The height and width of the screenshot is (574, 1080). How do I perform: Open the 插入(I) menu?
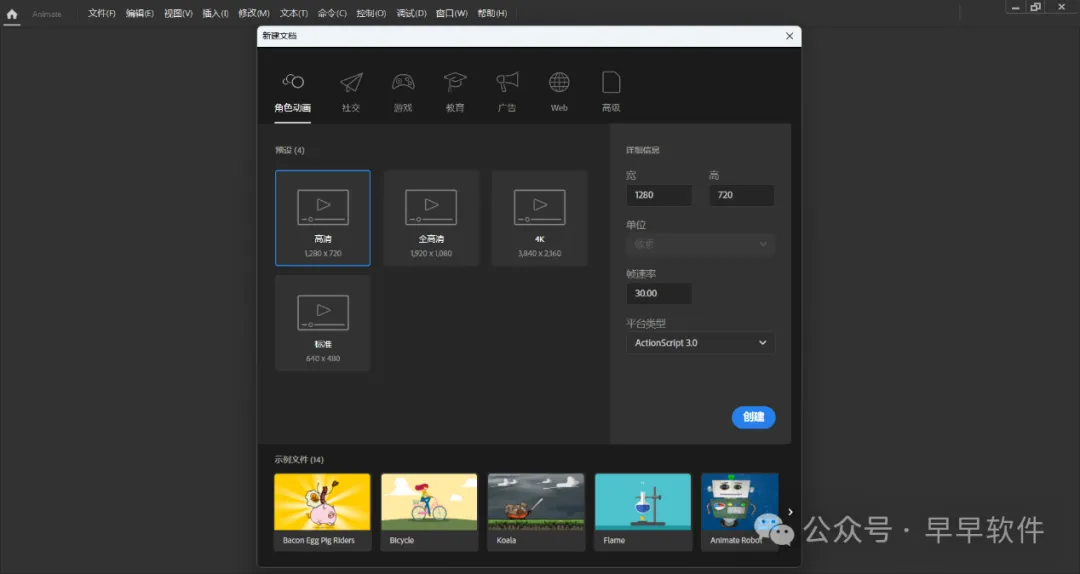(x=215, y=13)
